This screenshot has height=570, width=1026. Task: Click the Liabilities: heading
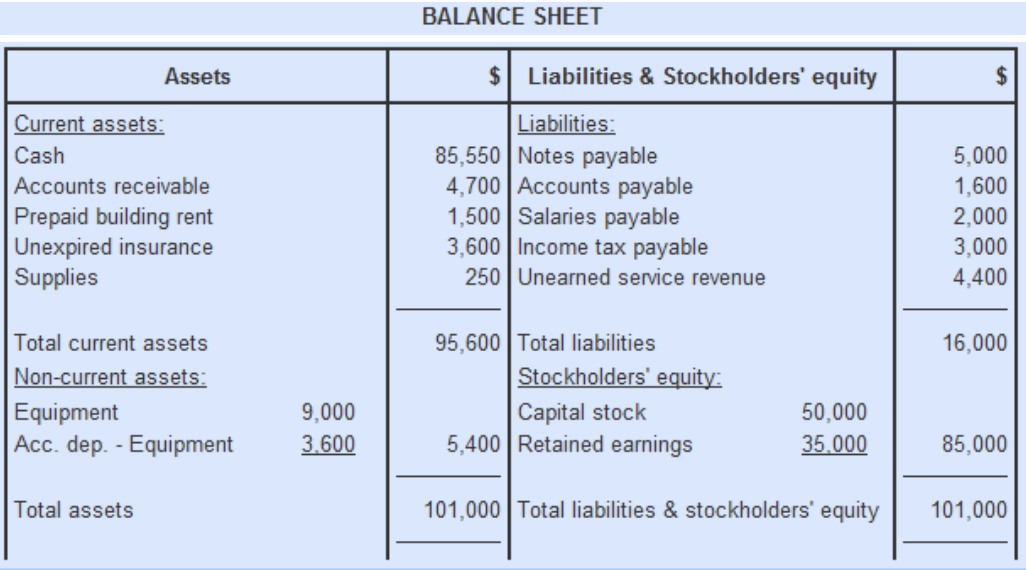click(566, 124)
